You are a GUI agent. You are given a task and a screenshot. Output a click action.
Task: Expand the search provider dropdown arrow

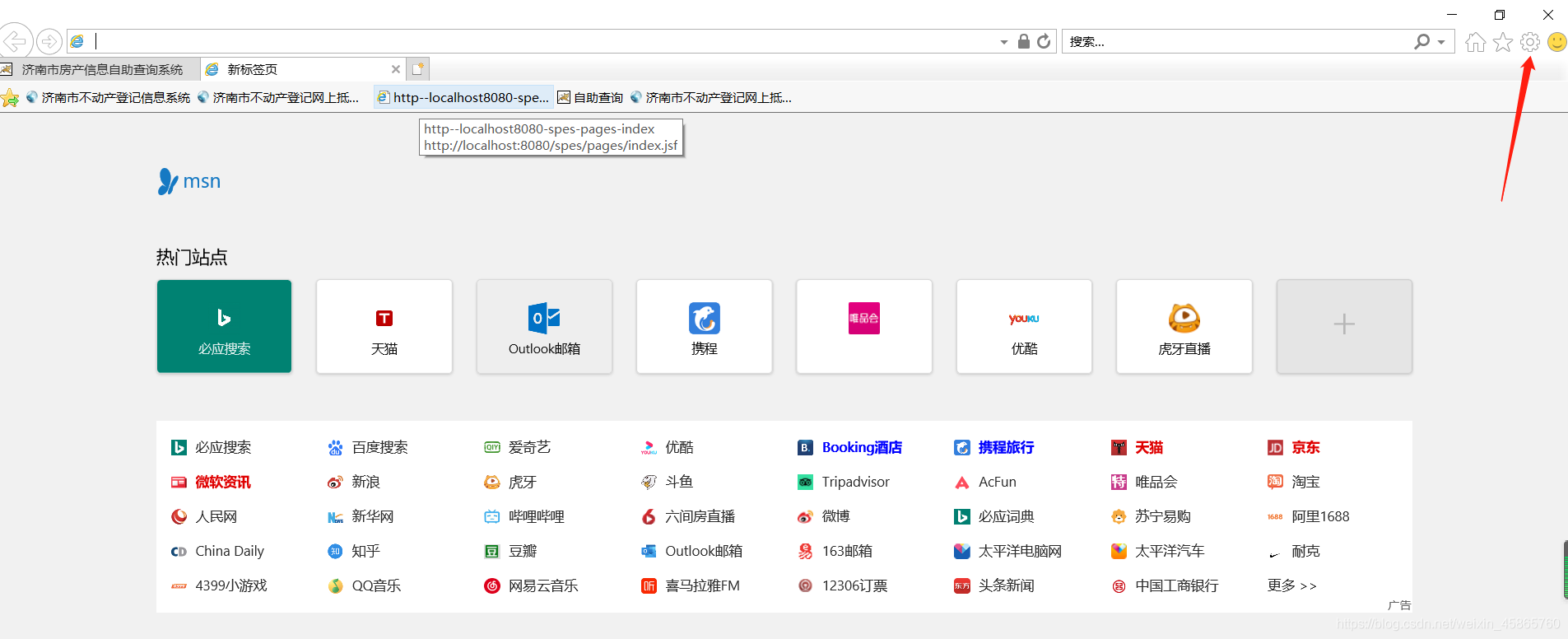point(1441,42)
